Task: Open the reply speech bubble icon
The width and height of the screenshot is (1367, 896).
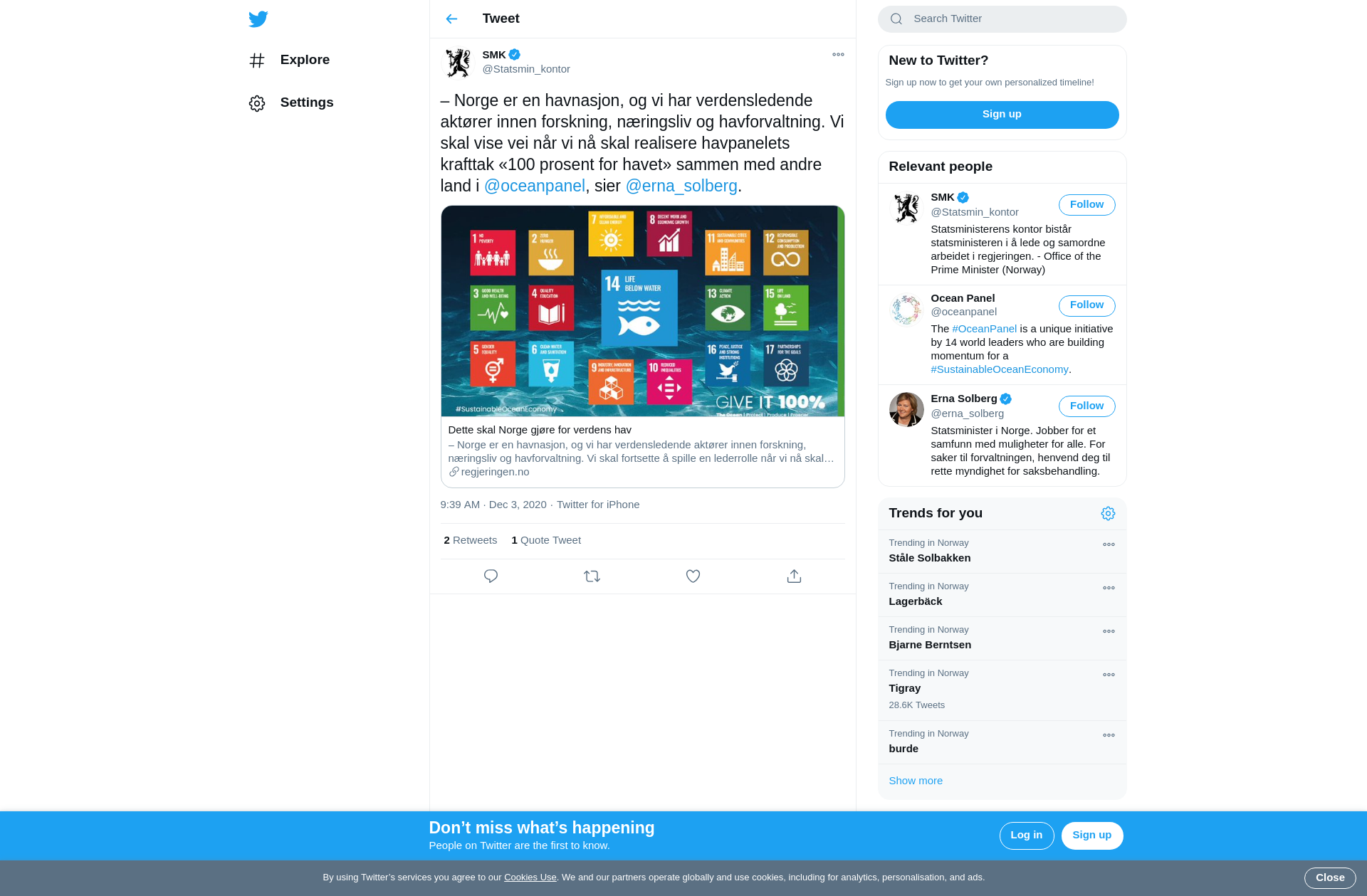Action: (491, 576)
